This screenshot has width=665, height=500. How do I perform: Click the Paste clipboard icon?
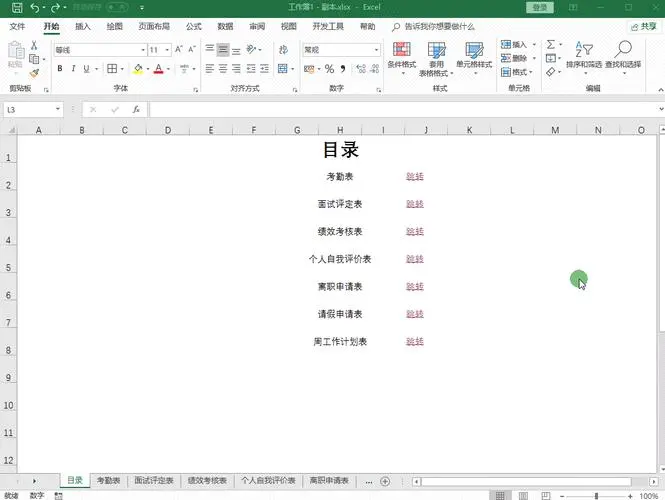pos(16,50)
